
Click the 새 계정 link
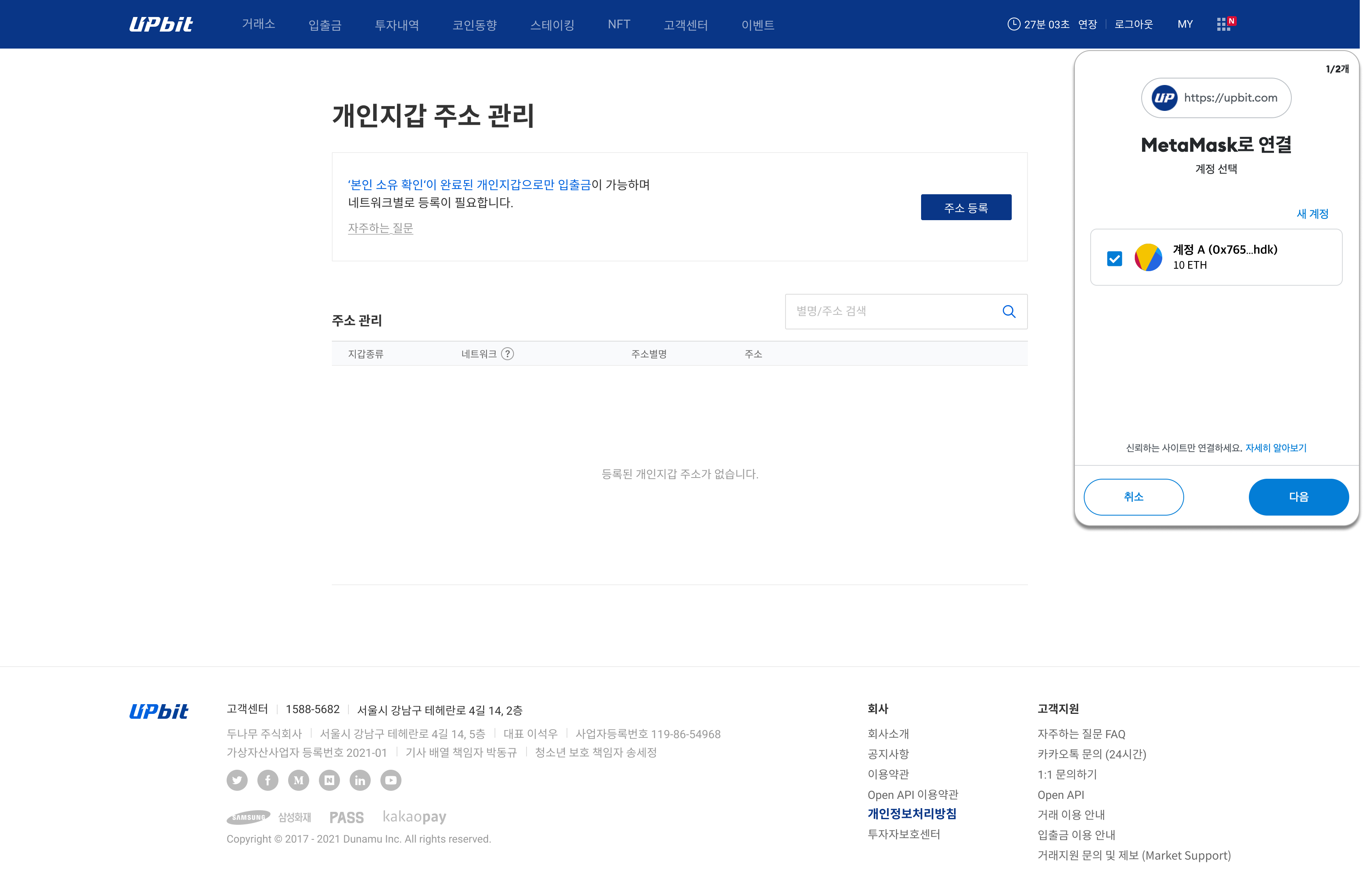[1312, 214]
